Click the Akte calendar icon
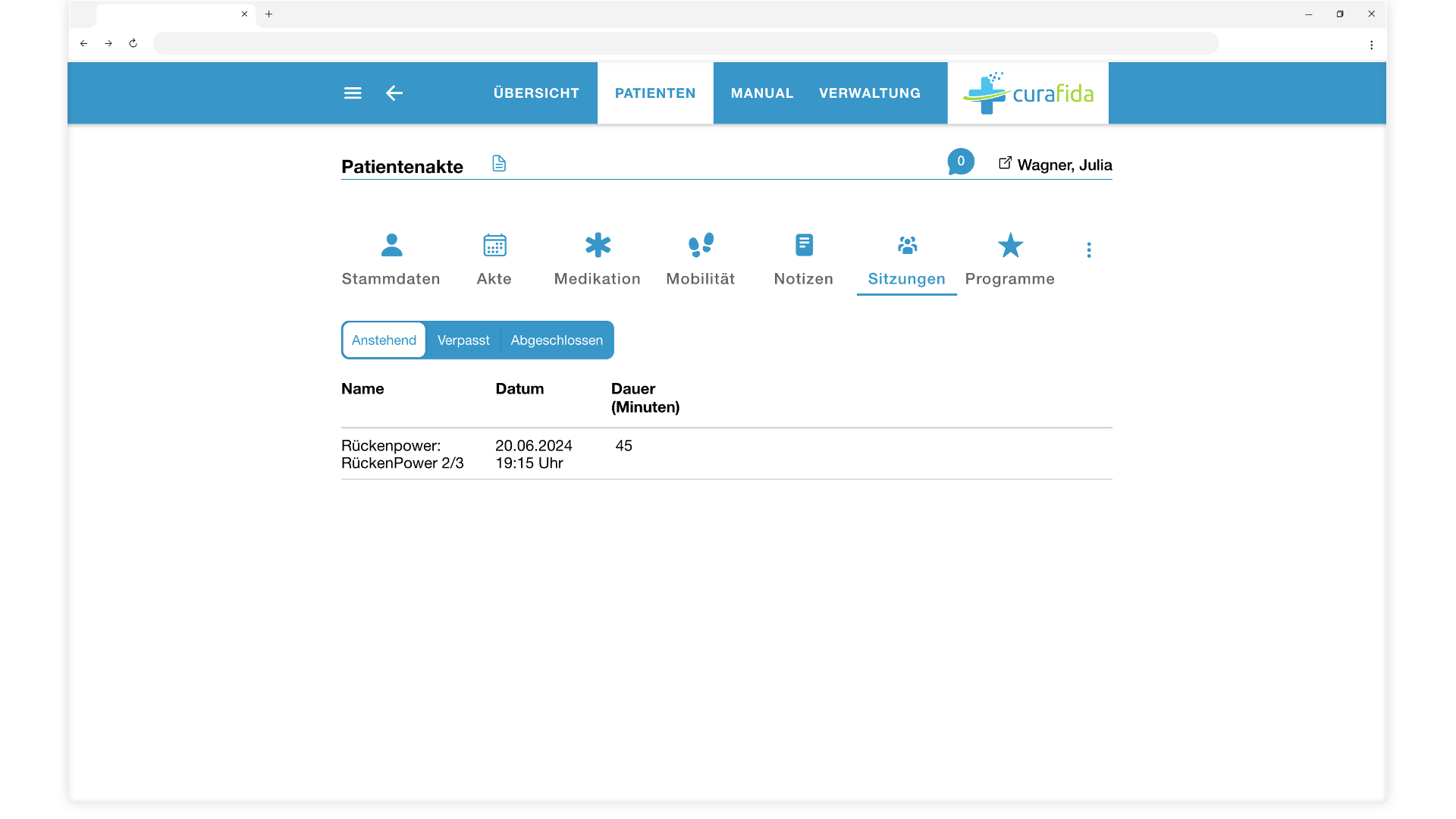Image resolution: width=1456 pixels, height=819 pixels. point(494,245)
